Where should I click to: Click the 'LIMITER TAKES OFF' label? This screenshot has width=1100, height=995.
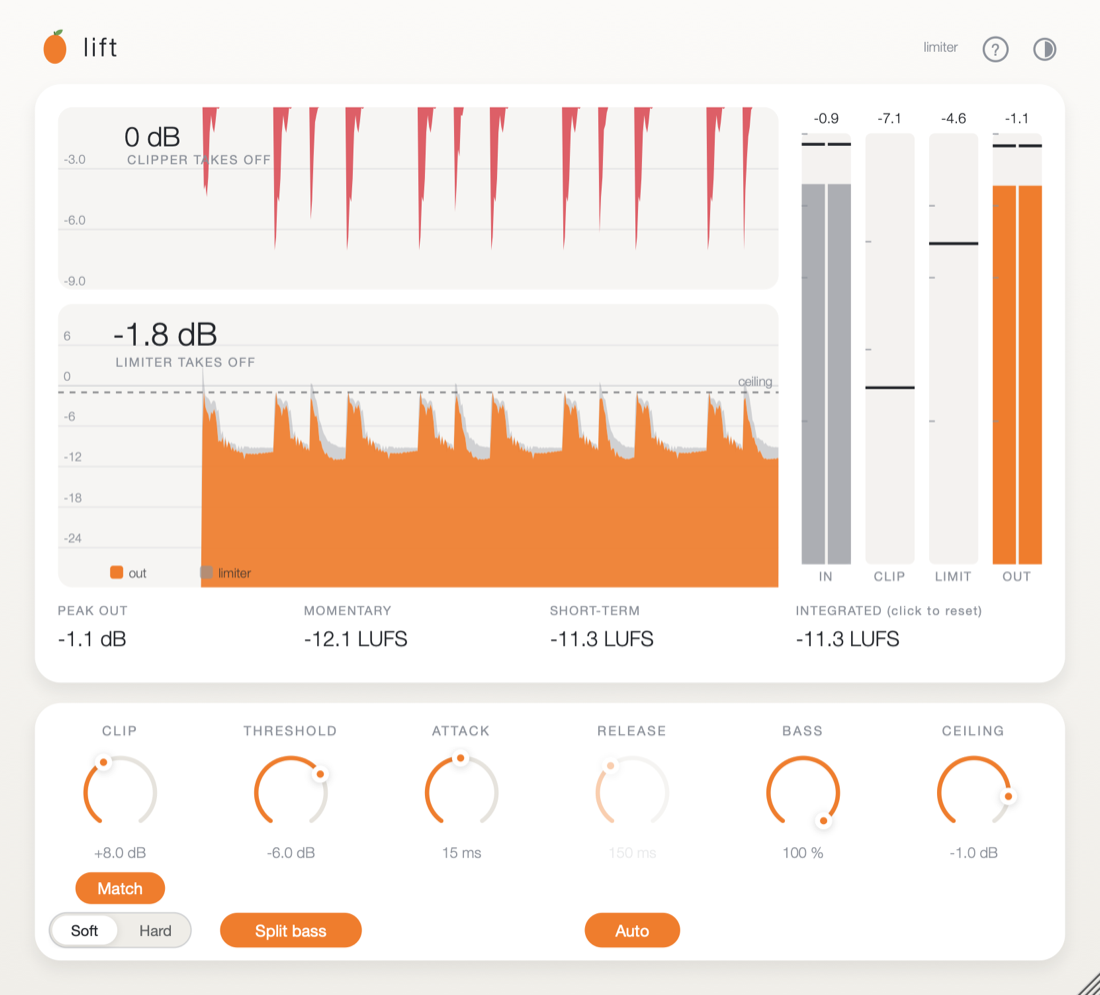[185, 362]
